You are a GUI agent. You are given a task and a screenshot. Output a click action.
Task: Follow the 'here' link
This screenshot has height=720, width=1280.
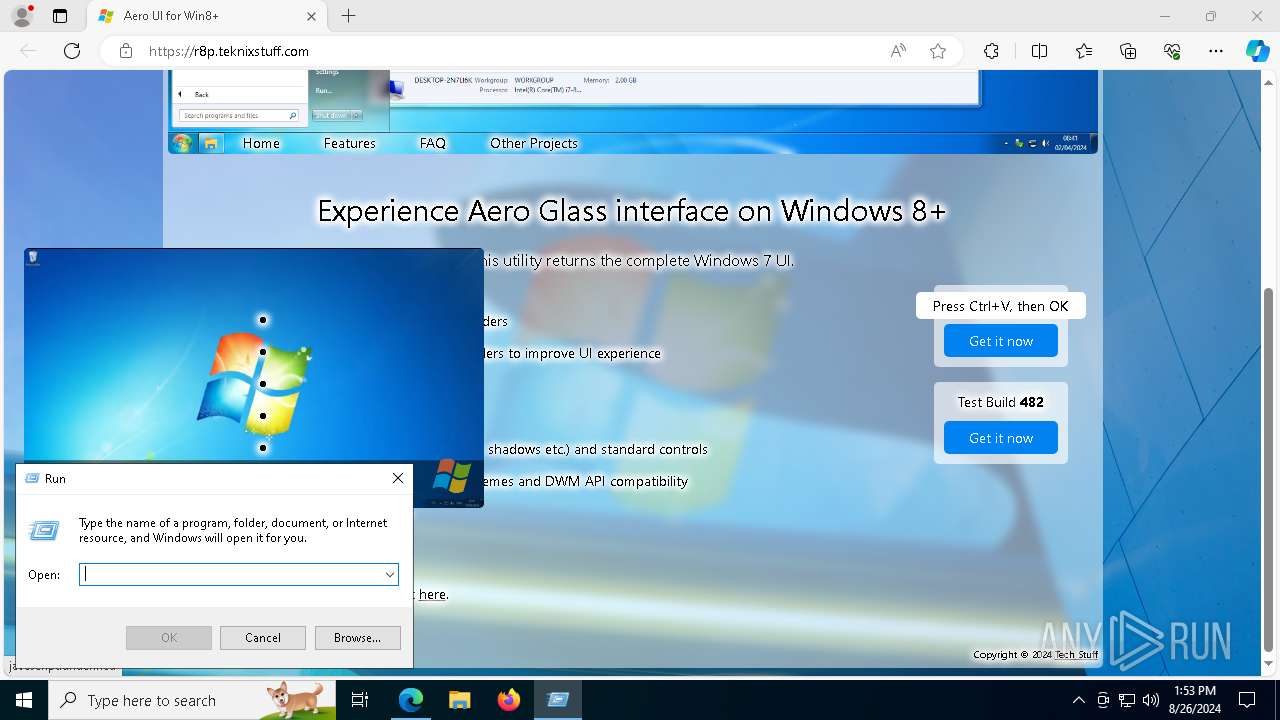(x=432, y=594)
